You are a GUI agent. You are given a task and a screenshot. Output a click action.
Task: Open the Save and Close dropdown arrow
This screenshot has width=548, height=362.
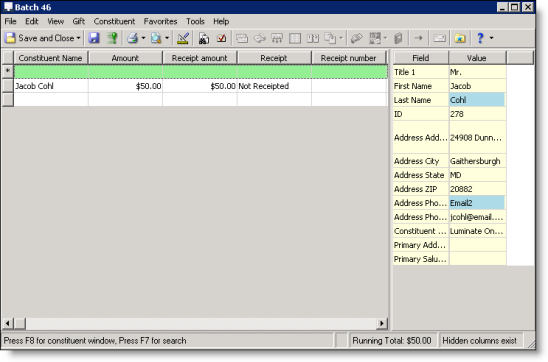point(78,38)
